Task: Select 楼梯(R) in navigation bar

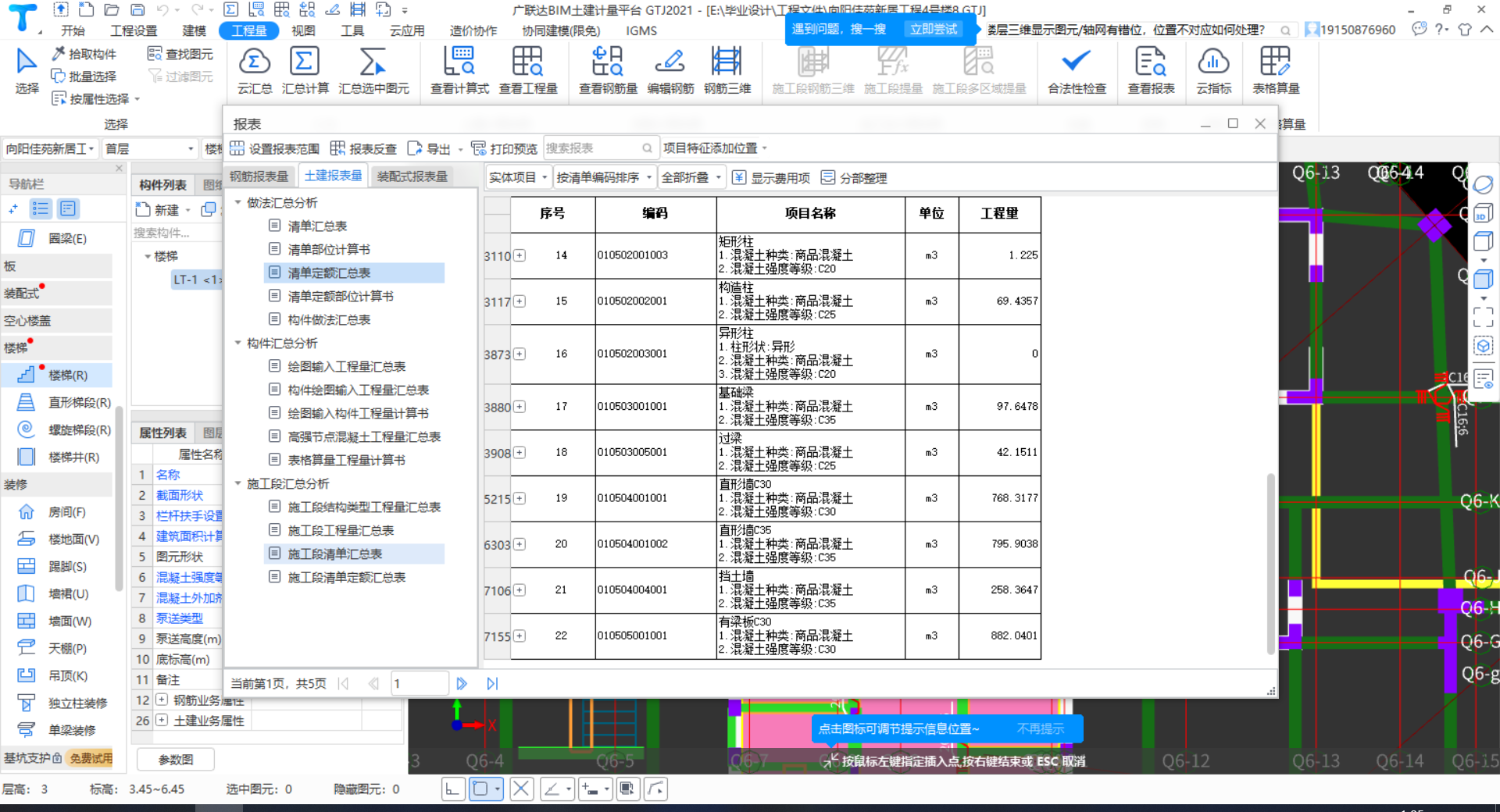Action: pos(57,376)
